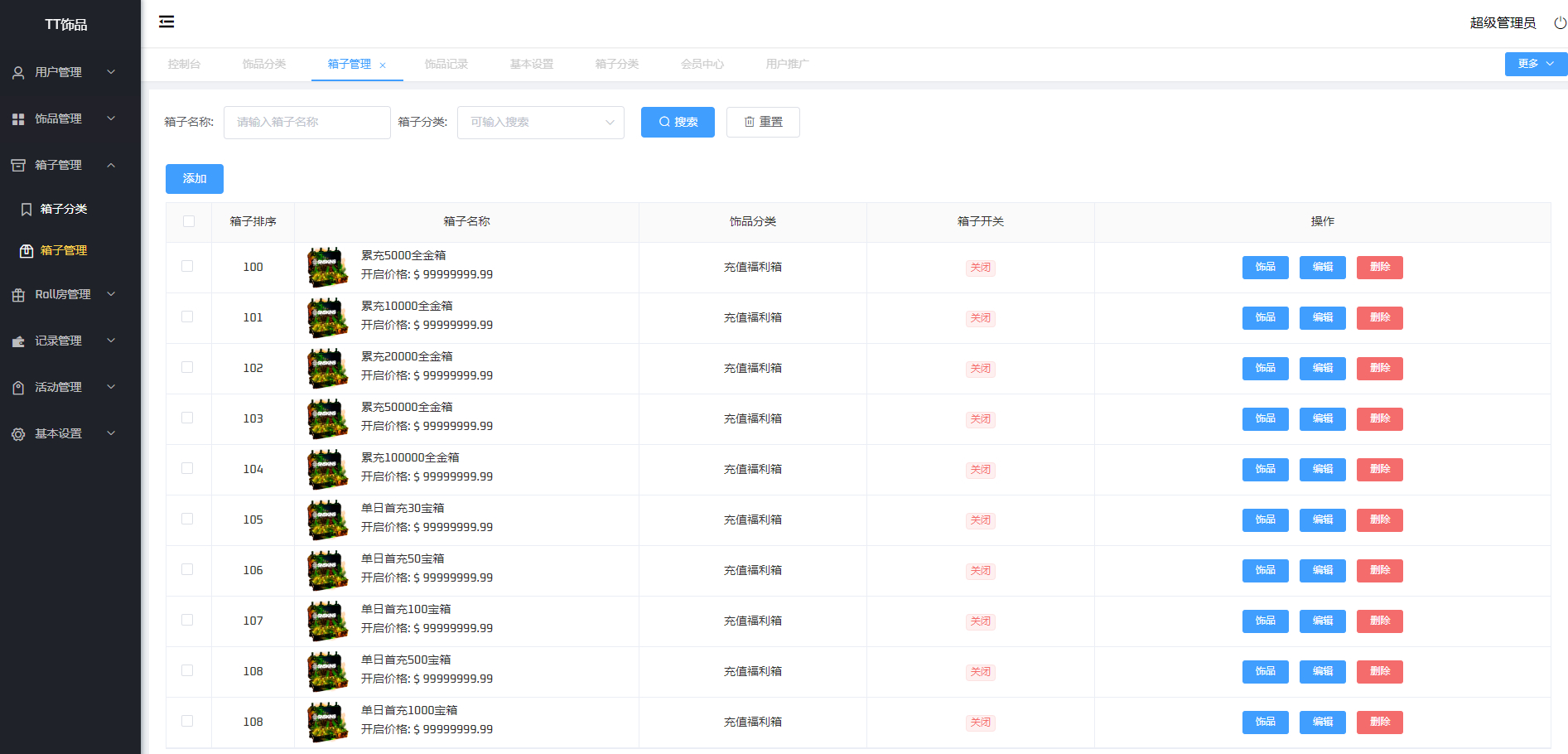The width and height of the screenshot is (1568, 754).
Task: Click the power logout icon
Action: 1560,23
